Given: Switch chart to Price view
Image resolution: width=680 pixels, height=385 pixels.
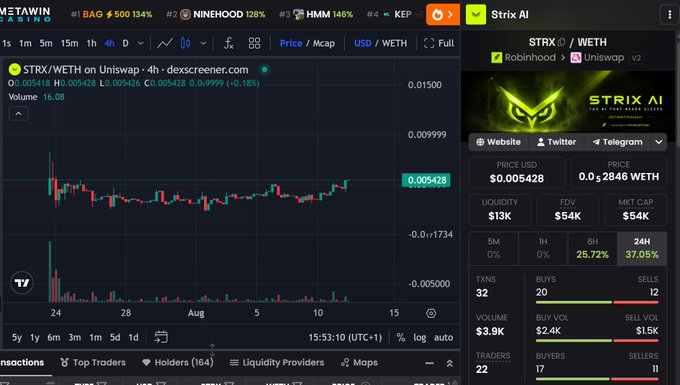Looking at the screenshot, I should point(291,43).
